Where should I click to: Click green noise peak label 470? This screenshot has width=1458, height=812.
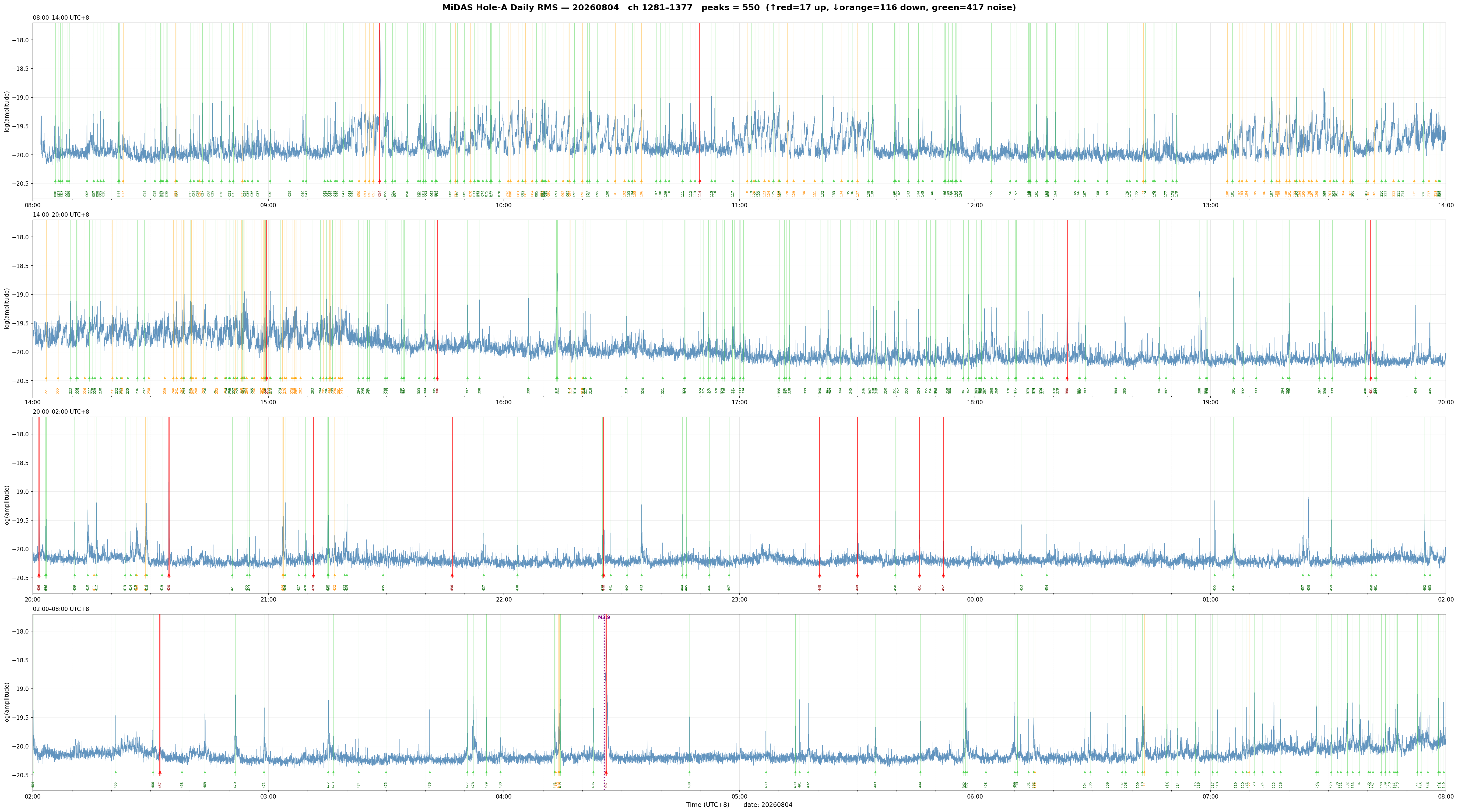pos(235,785)
